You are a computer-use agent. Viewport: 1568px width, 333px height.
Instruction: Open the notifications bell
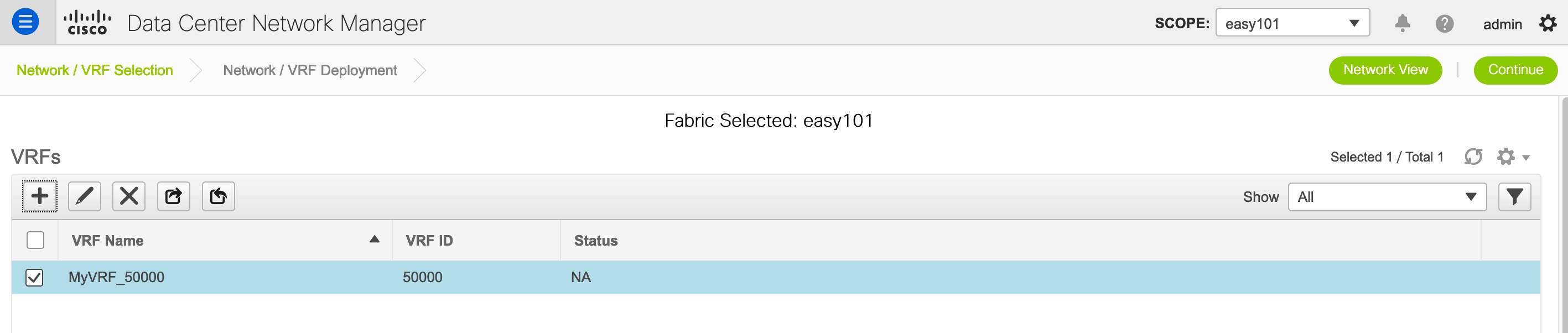(x=1401, y=23)
